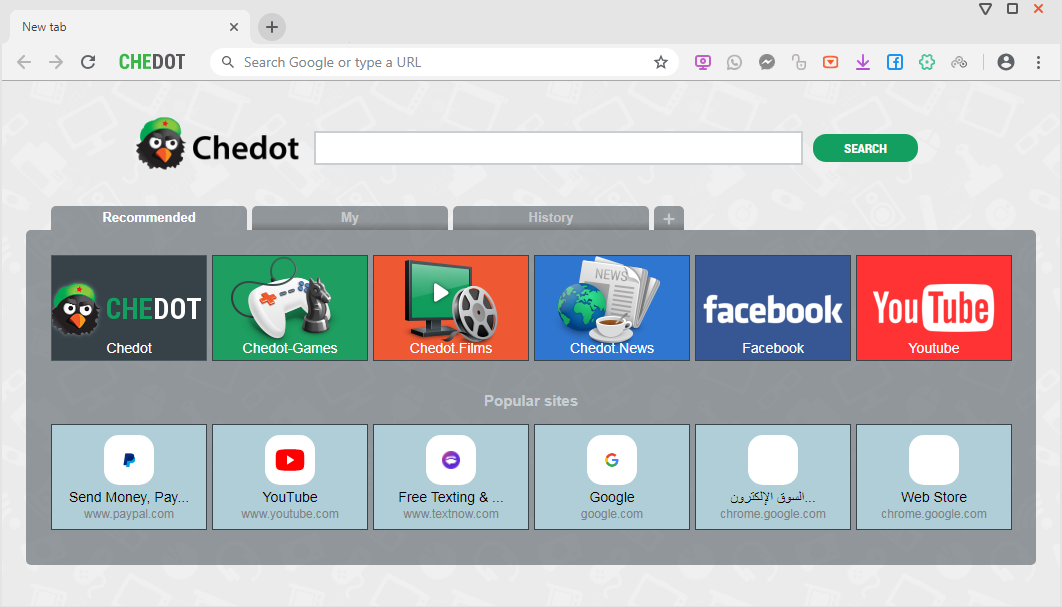Add a new tab group with plus

pyautogui.click(x=668, y=218)
